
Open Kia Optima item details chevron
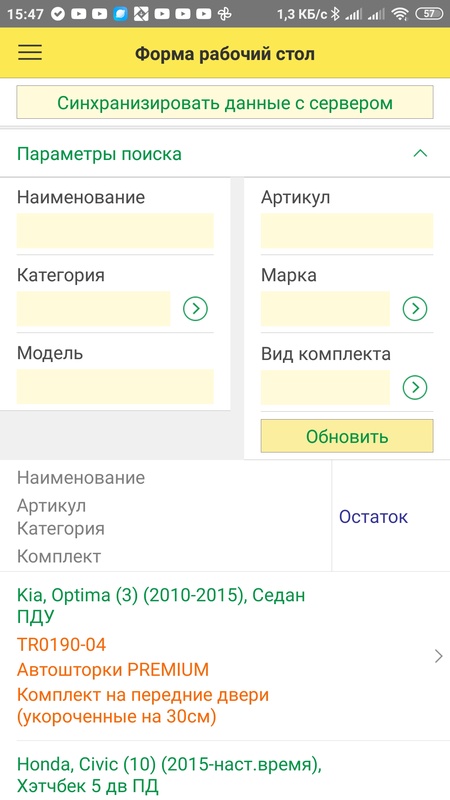(x=438, y=656)
